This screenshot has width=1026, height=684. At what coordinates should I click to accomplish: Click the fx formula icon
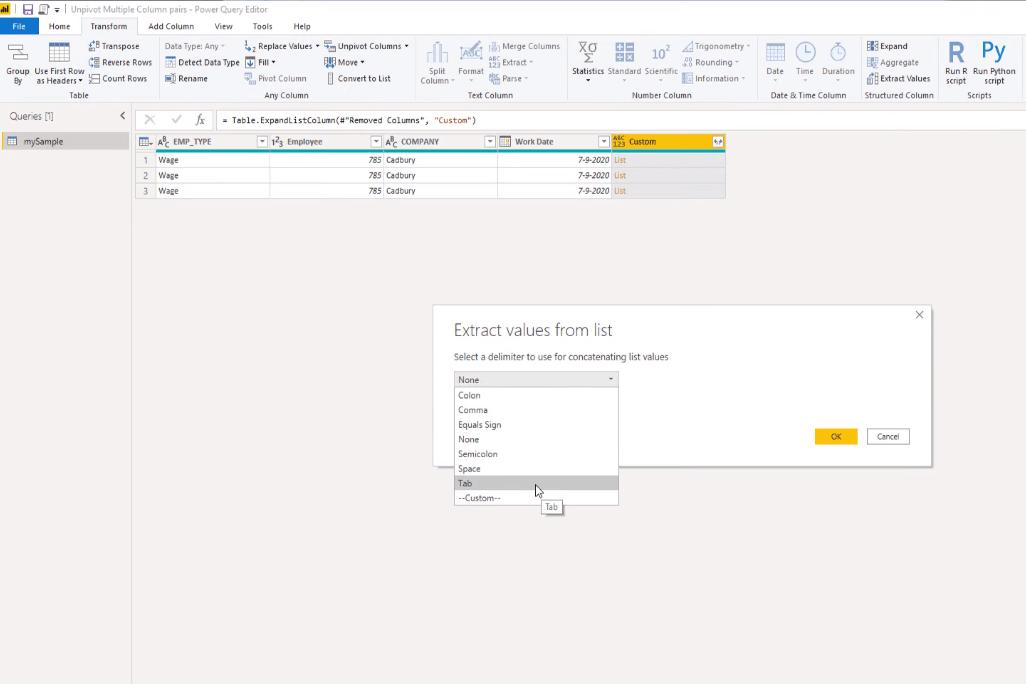[x=200, y=120]
